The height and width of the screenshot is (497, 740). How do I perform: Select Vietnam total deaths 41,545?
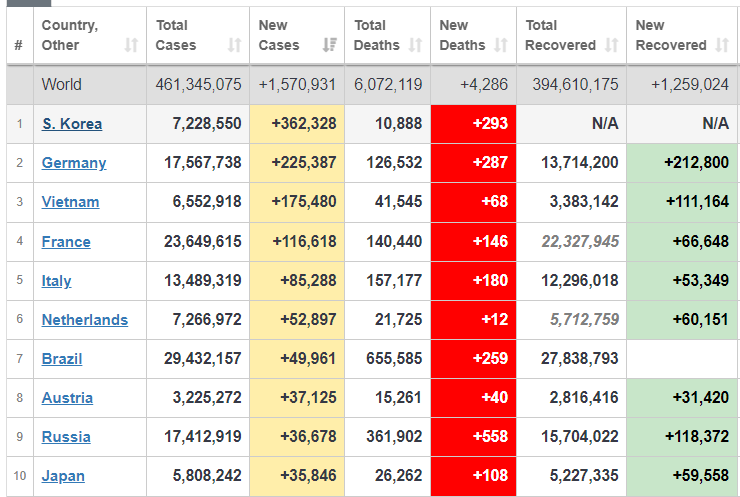(x=398, y=202)
